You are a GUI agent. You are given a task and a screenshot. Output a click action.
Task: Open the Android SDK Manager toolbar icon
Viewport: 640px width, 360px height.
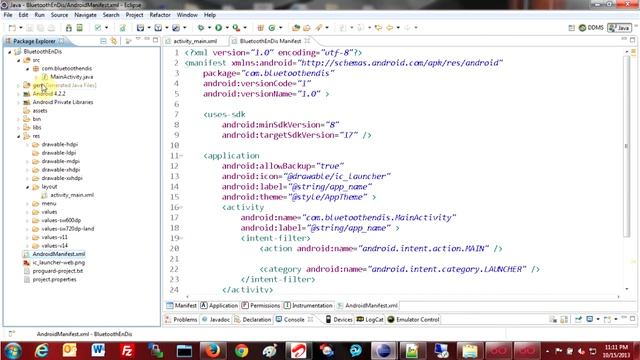[69, 28]
